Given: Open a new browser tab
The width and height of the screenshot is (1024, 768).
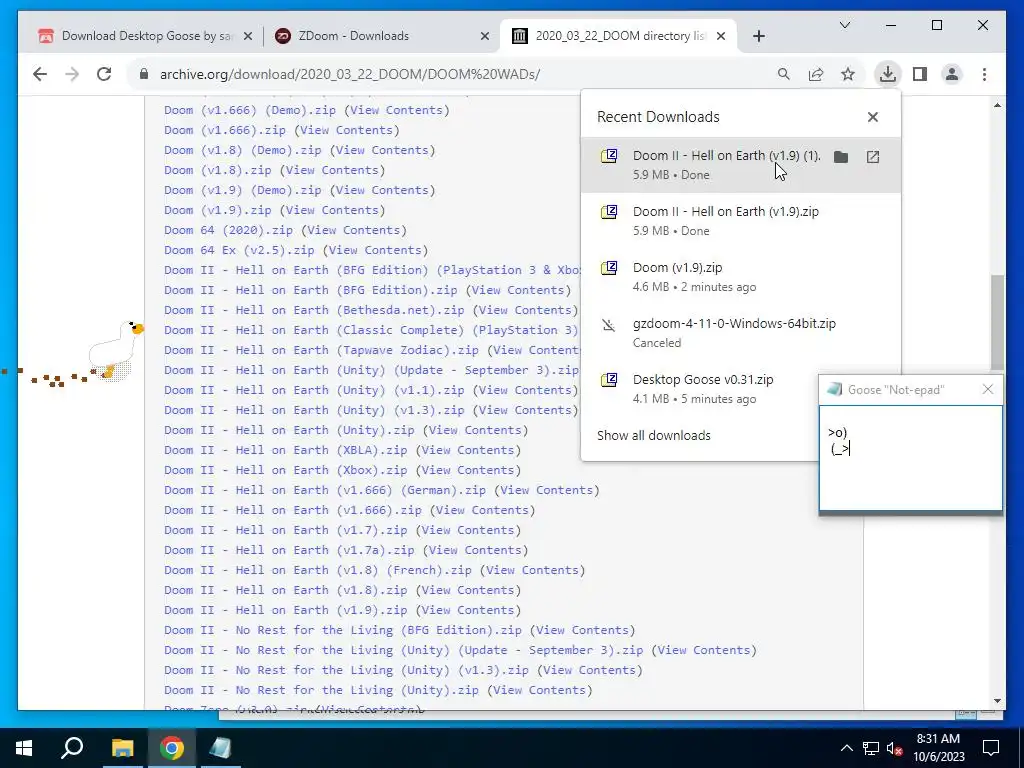Looking at the screenshot, I should pyautogui.click(x=759, y=36).
